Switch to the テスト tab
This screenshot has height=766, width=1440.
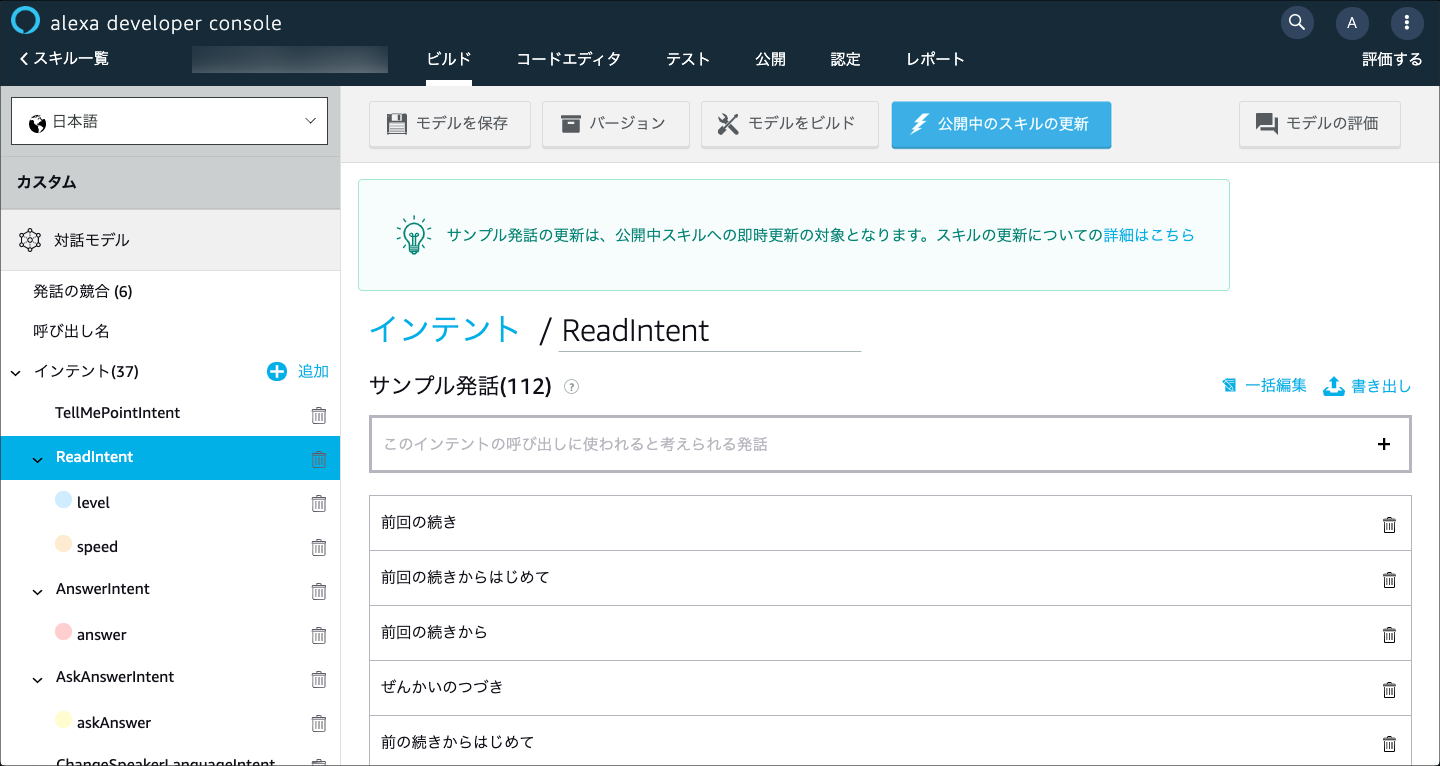(688, 59)
